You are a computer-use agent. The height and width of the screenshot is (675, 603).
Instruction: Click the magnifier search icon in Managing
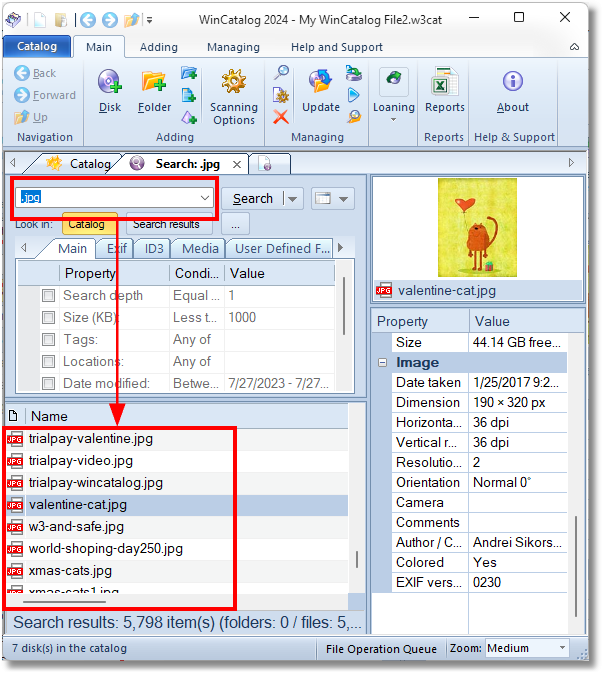(x=281, y=72)
